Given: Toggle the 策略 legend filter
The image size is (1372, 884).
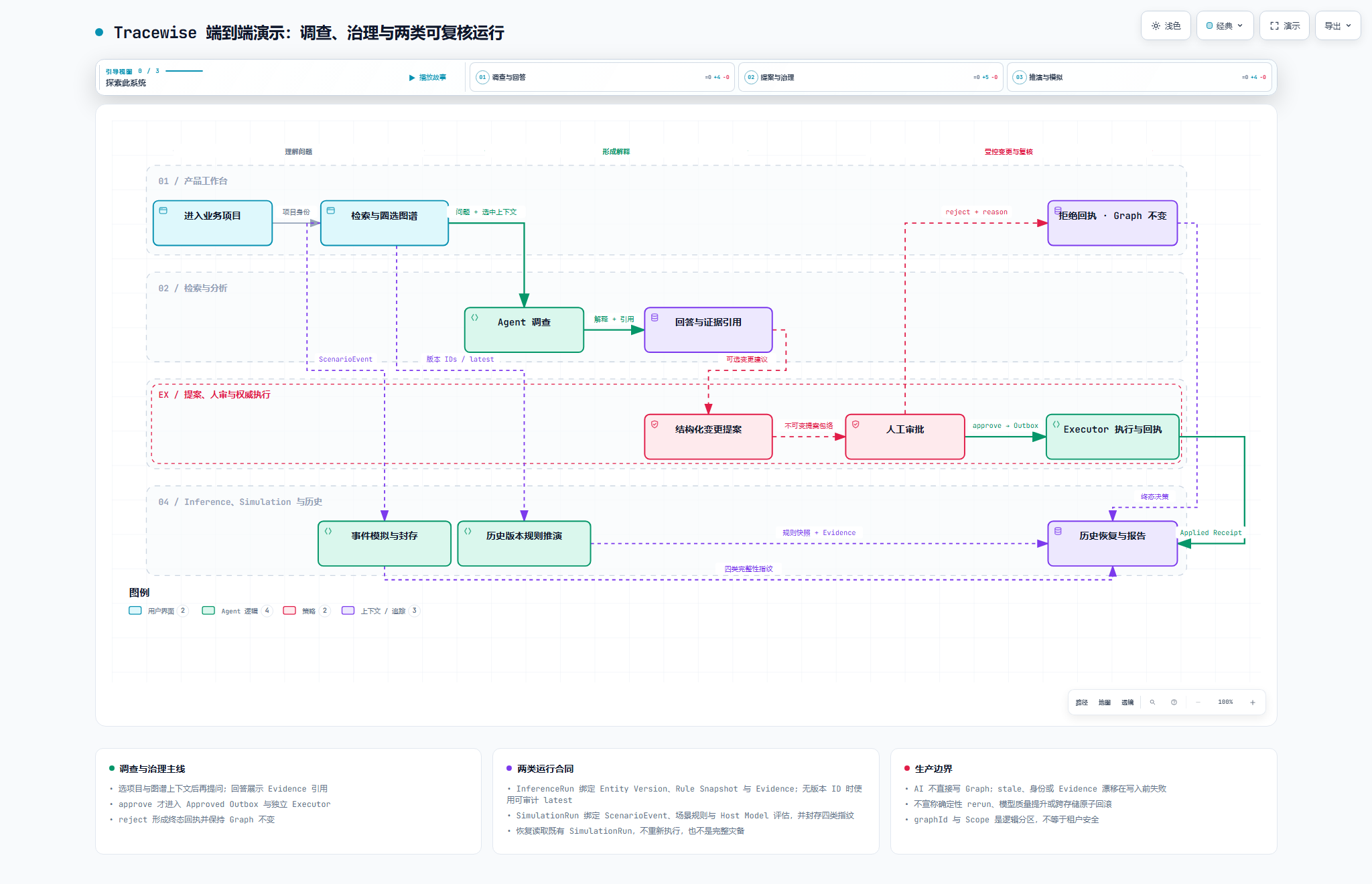Looking at the screenshot, I should (307, 611).
